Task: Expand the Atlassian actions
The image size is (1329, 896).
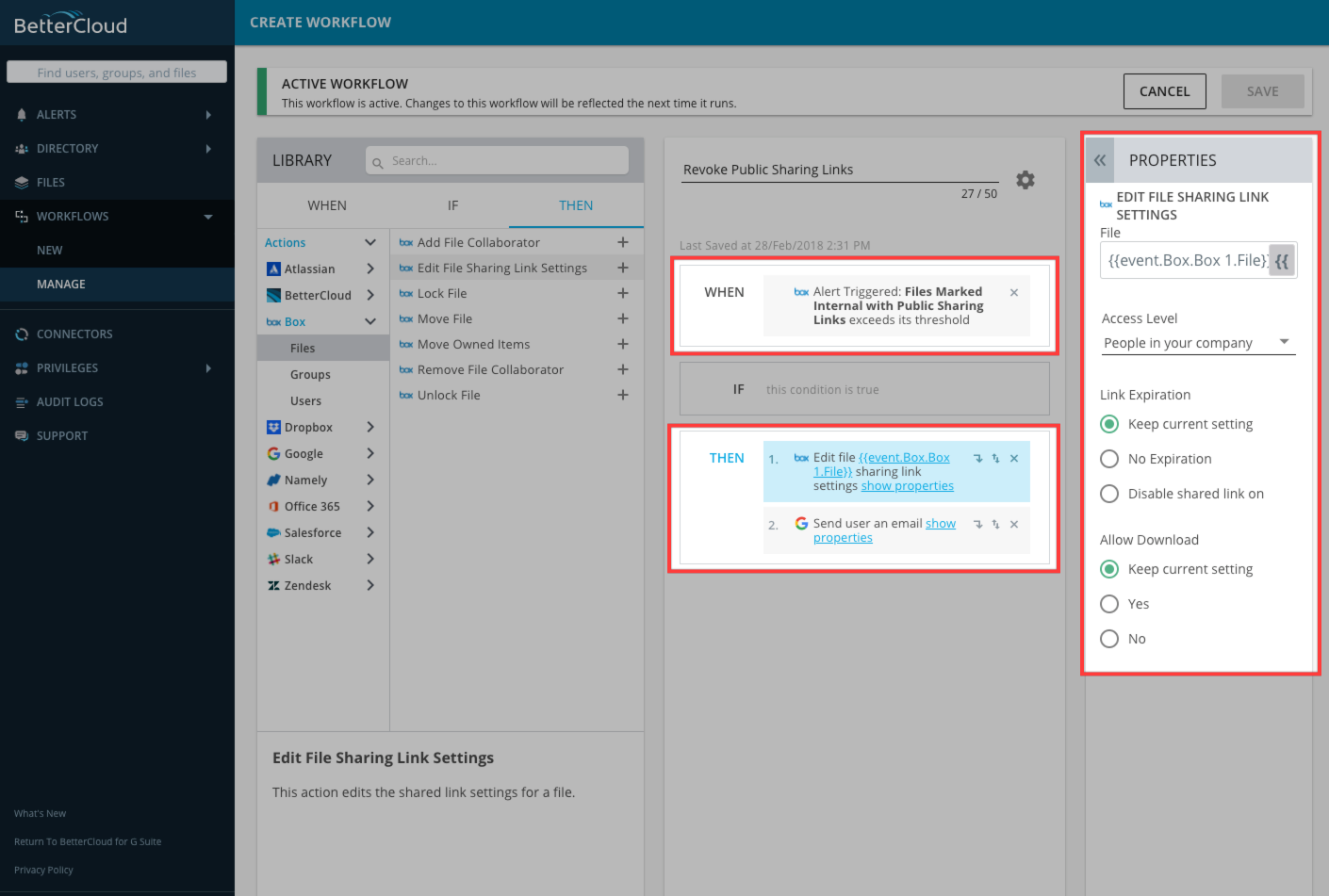Action: click(x=370, y=269)
